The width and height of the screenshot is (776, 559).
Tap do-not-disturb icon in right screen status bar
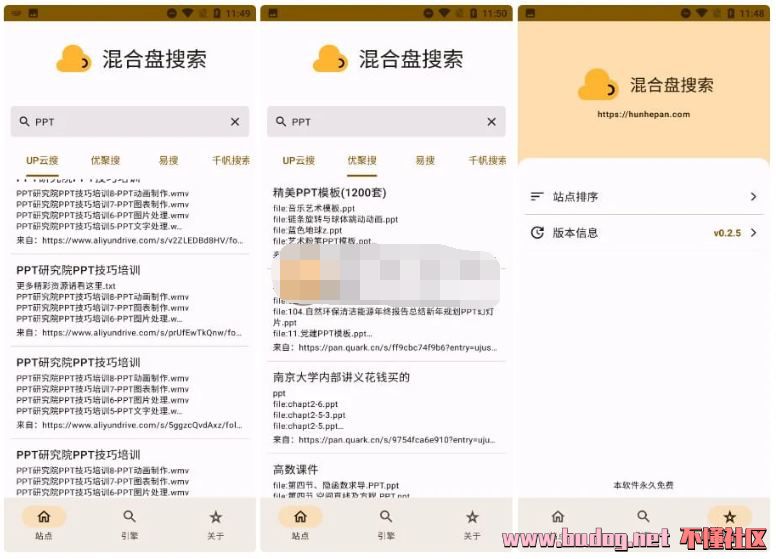685,13
